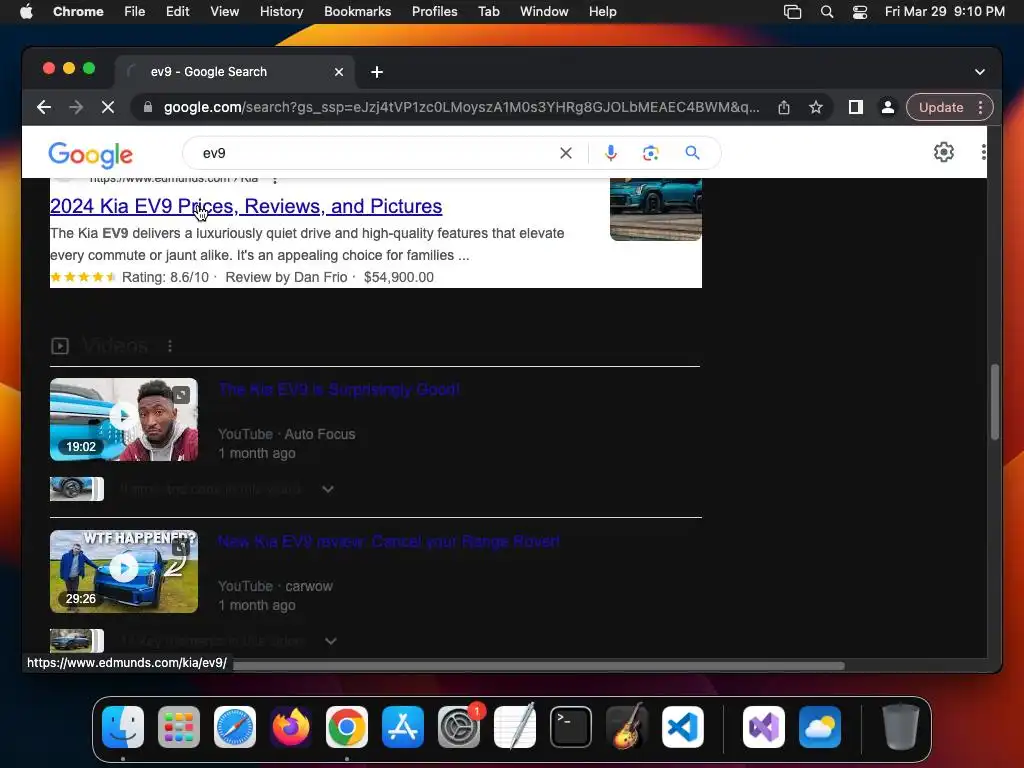
Task: Open Control Center in menu bar
Action: point(860,12)
